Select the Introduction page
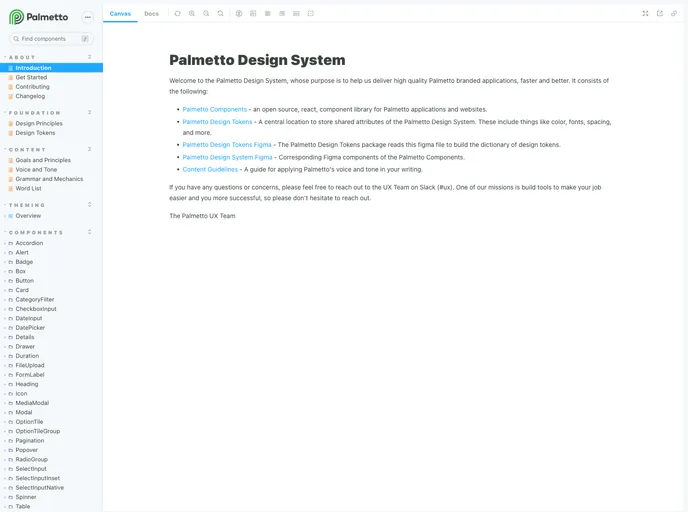Viewport: 688px width, 512px height. (x=51, y=68)
